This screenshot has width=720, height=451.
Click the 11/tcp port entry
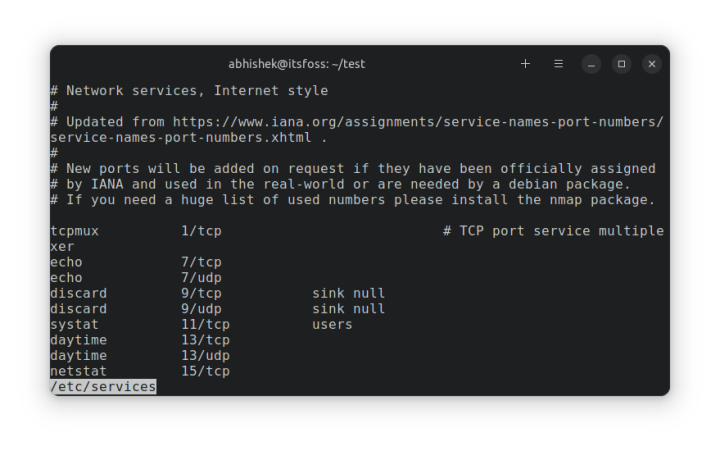205,324
